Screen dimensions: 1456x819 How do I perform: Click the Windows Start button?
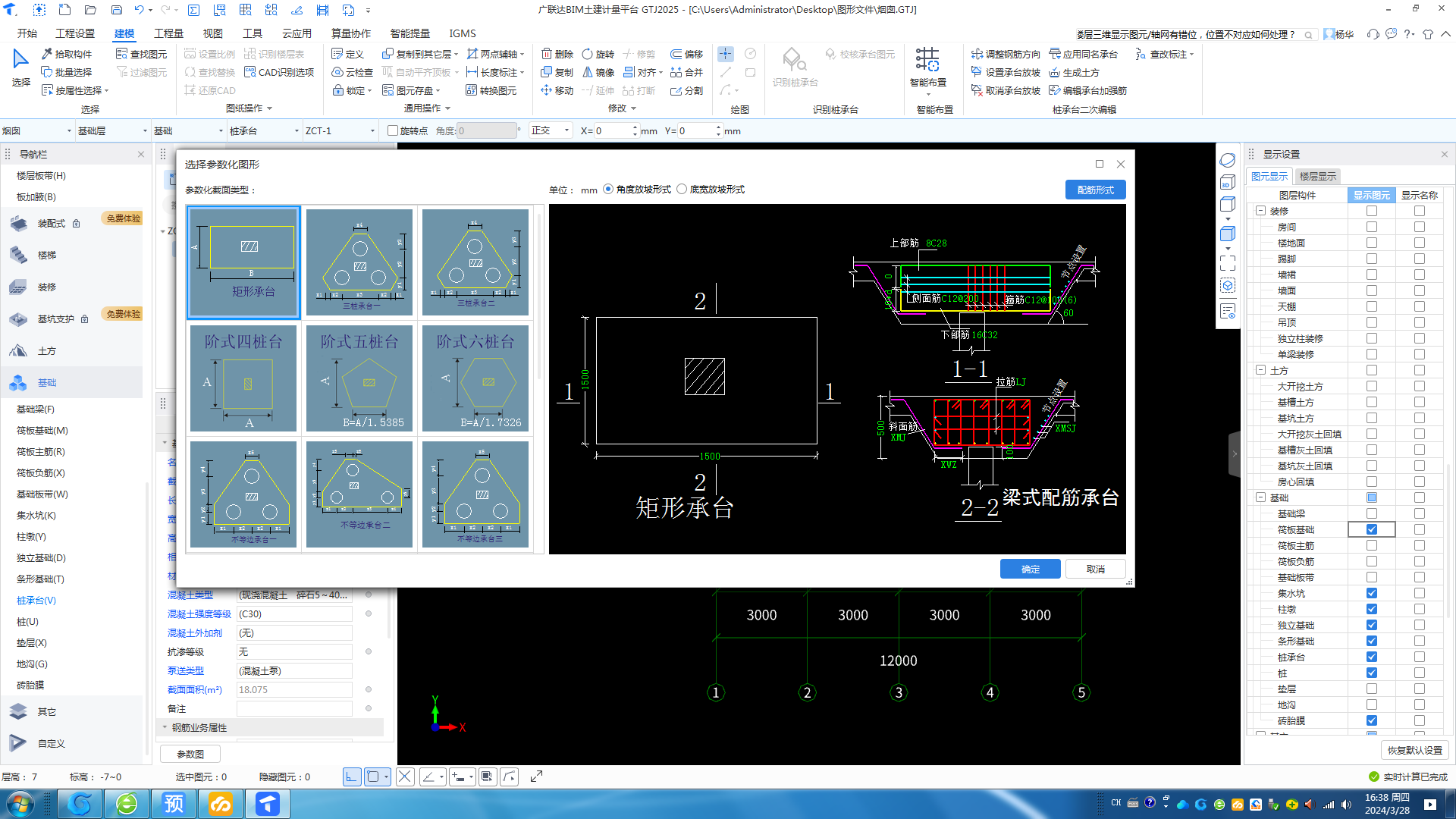point(20,804)
